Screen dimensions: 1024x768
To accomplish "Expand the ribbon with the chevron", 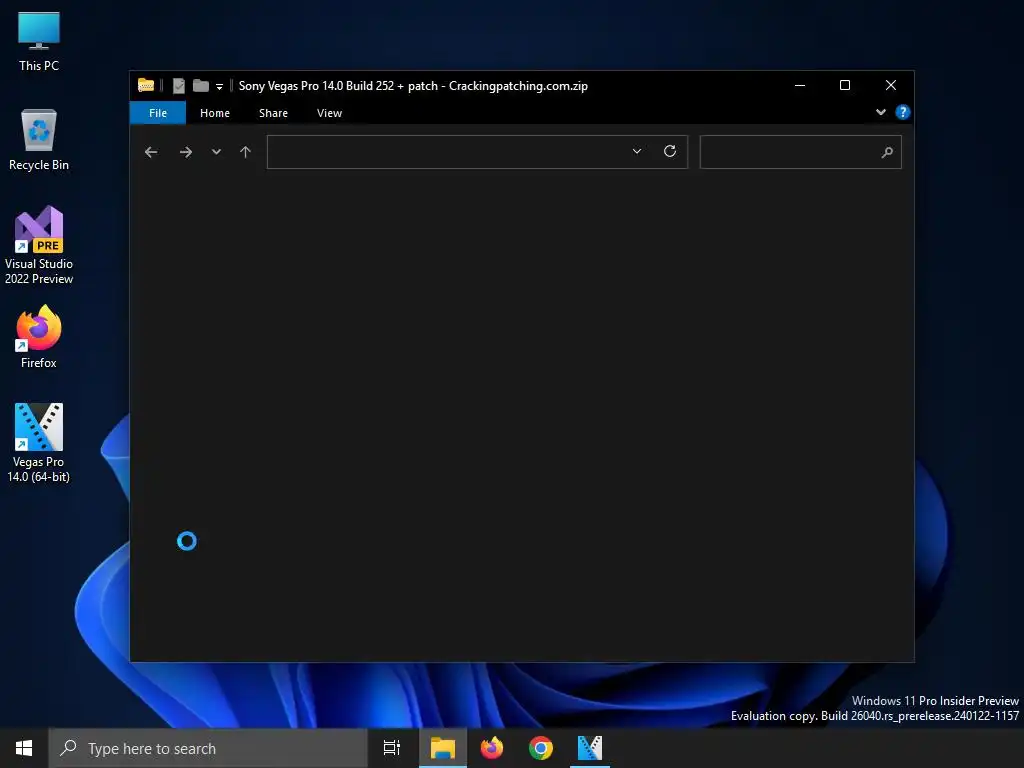I will (881, 112).
